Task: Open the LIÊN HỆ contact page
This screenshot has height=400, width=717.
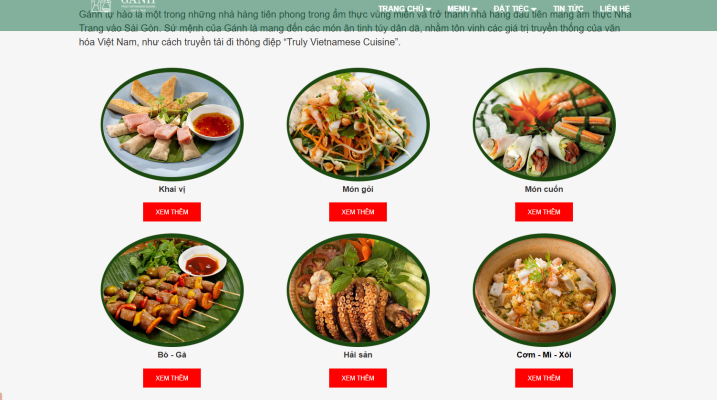Action: [615, 9]
